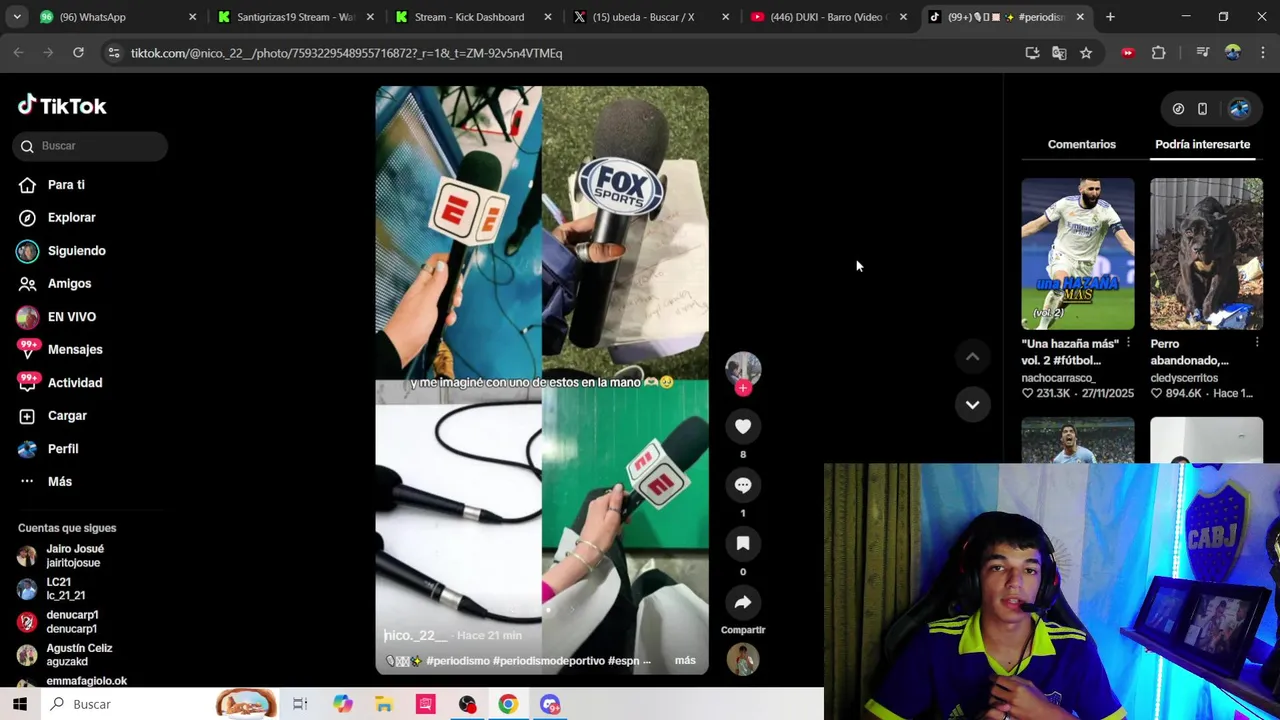The image size is (1280, 720).
Task: View site information icon in address bar
Action: [114, 53]
